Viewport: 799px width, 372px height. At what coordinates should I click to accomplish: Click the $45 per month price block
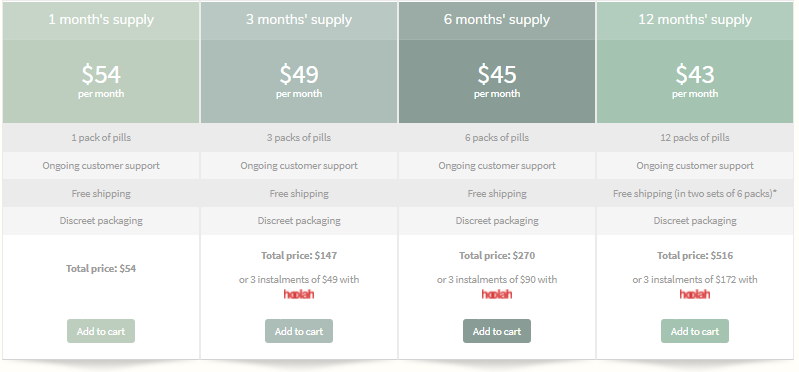(x=497, y=81)
